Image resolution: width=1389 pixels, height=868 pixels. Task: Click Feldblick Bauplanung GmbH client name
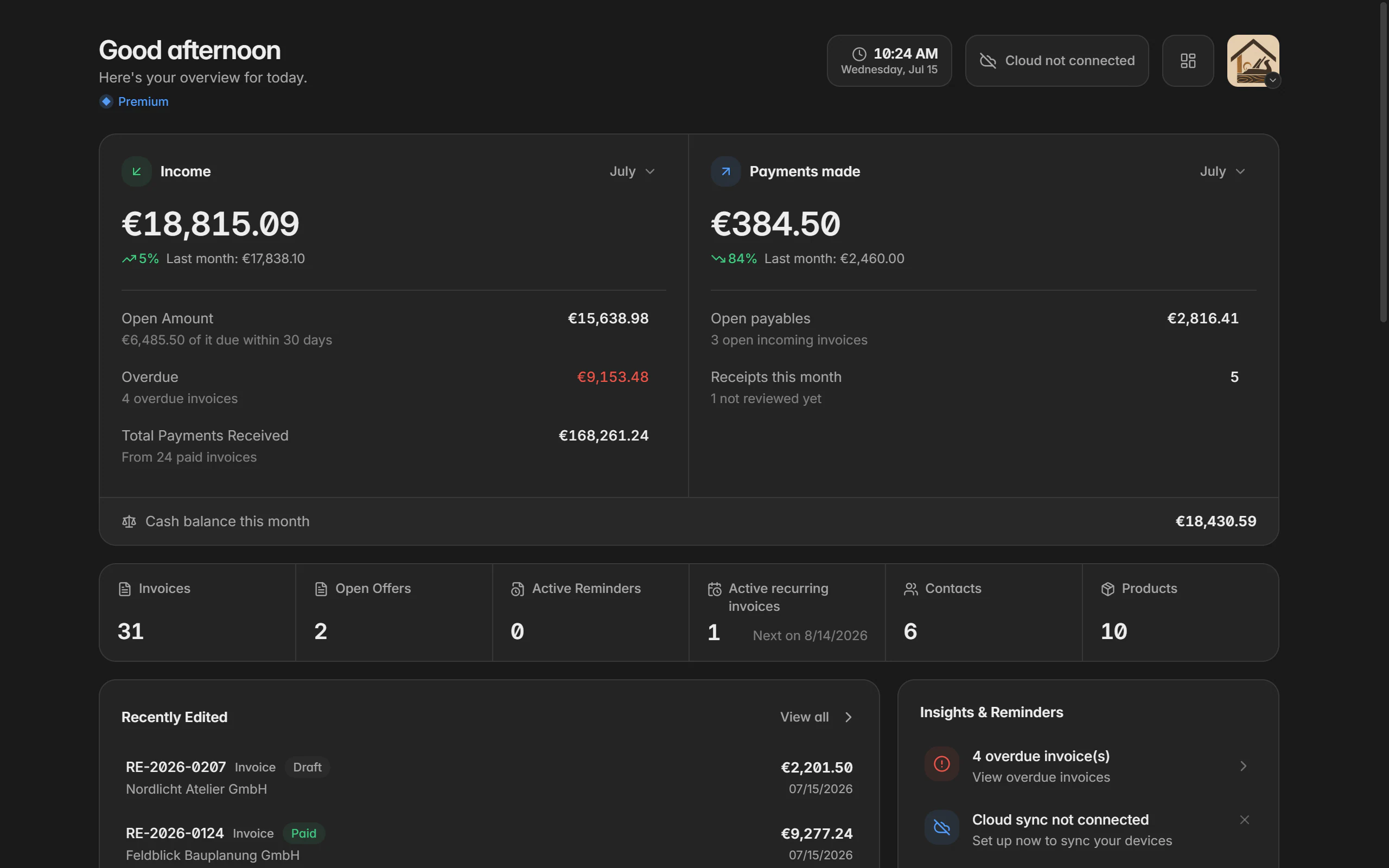pyautogui.click(x=212, y=856)
